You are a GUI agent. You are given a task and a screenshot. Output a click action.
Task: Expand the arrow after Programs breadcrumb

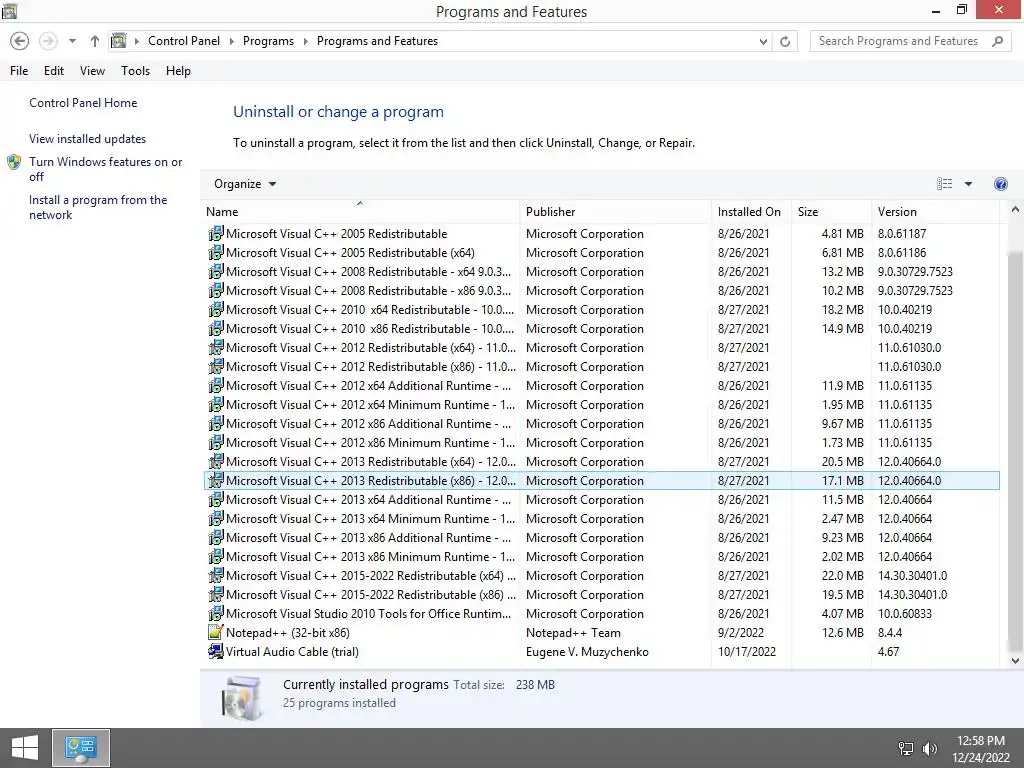pos(305,41)
